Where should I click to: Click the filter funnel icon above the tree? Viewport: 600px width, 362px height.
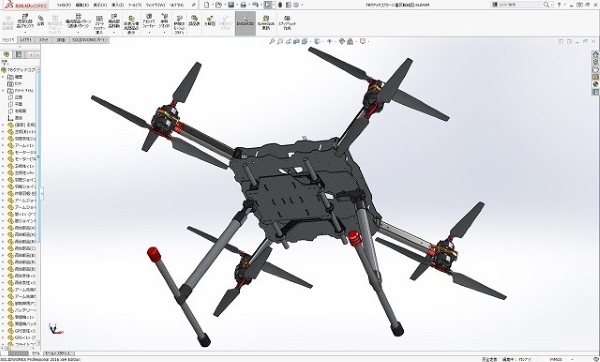coord(5,63)
